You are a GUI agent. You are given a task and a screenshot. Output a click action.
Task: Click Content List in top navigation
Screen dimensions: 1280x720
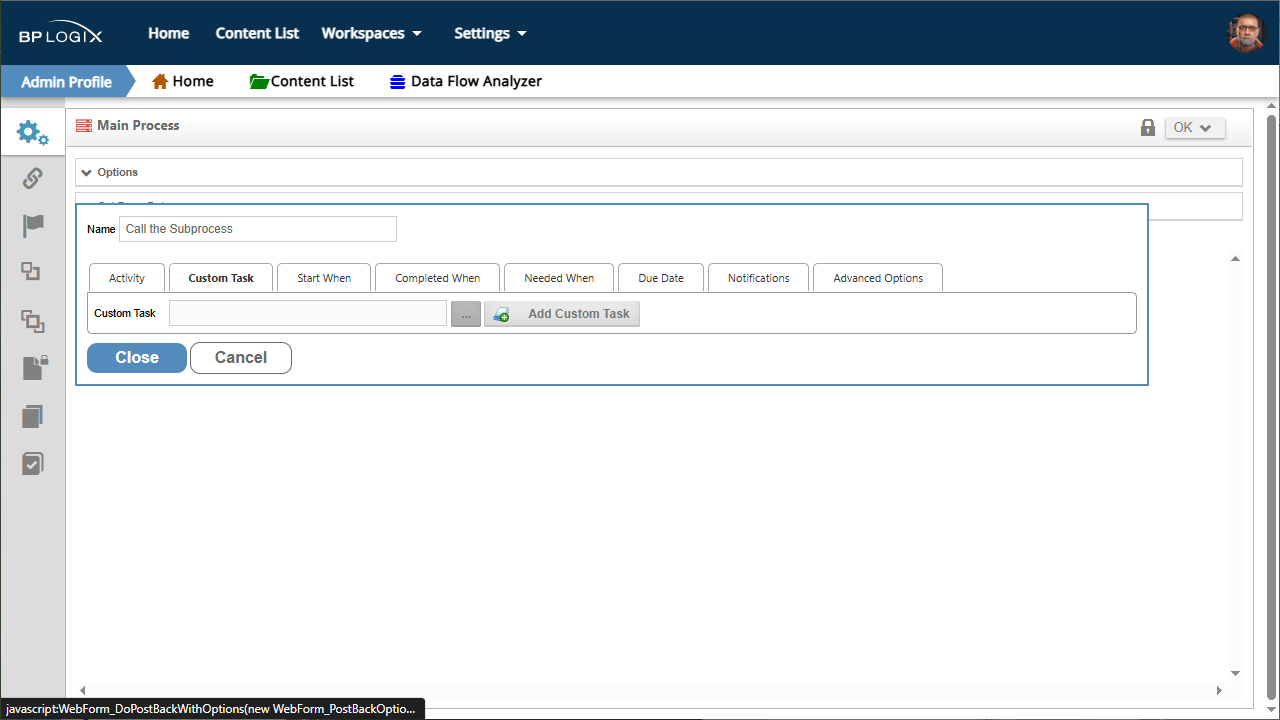pyautogui.click(x=257, y=33)
